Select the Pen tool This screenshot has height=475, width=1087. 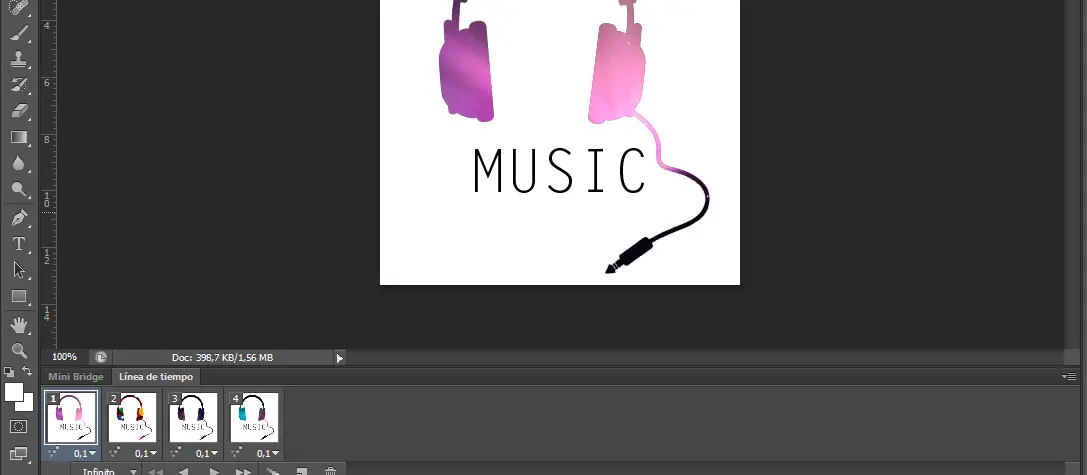(19, 218)
